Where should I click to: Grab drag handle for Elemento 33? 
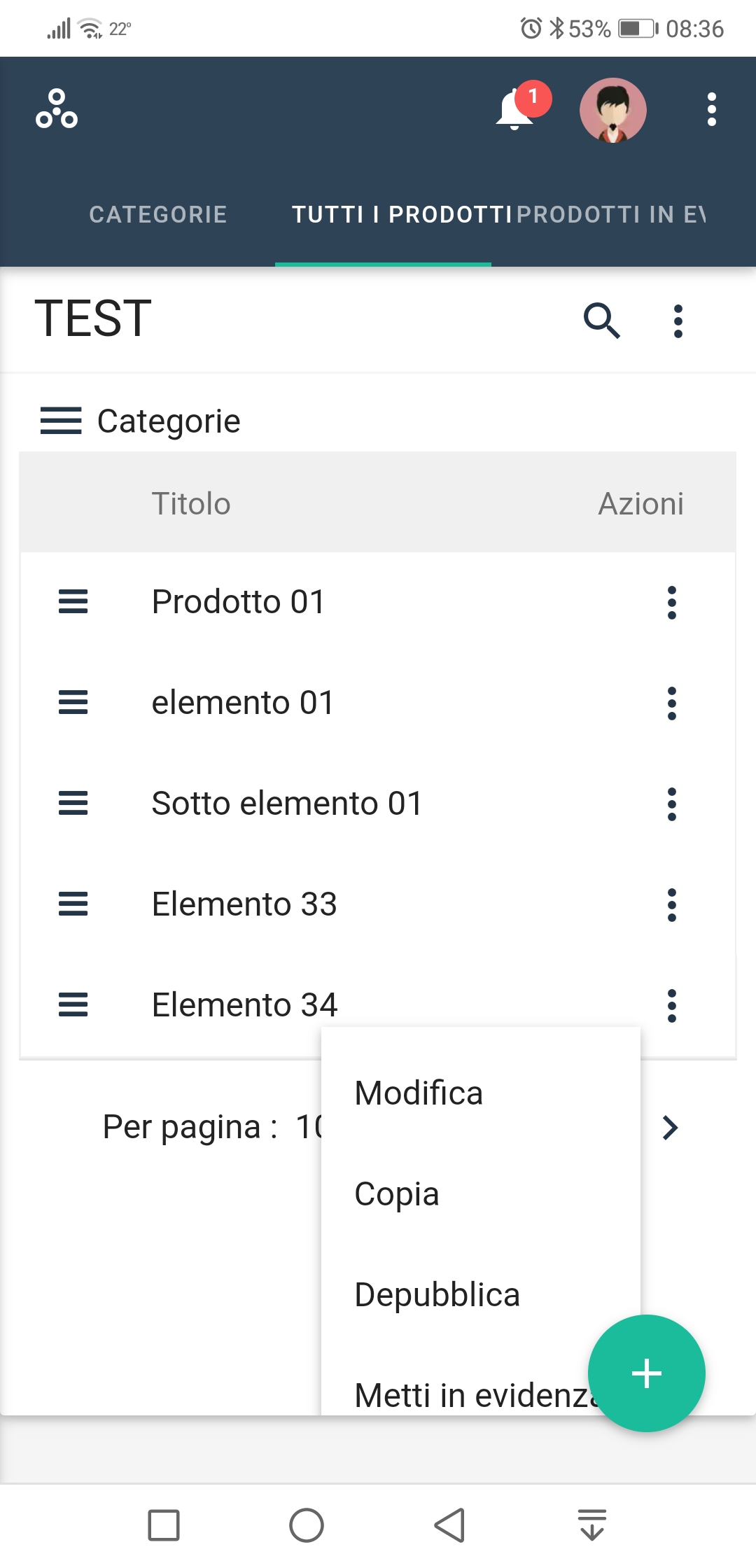tap(73, 904)
